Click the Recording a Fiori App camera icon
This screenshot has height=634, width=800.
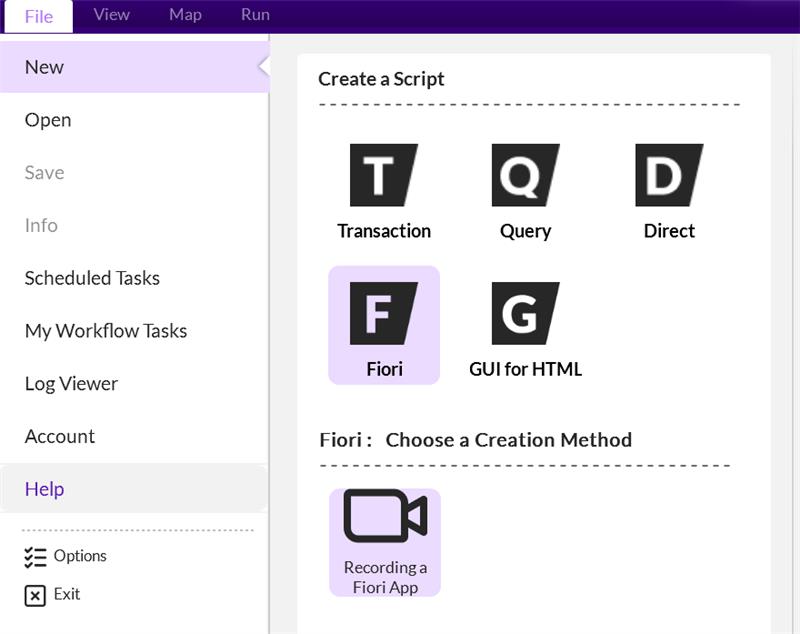pos(385,517)
